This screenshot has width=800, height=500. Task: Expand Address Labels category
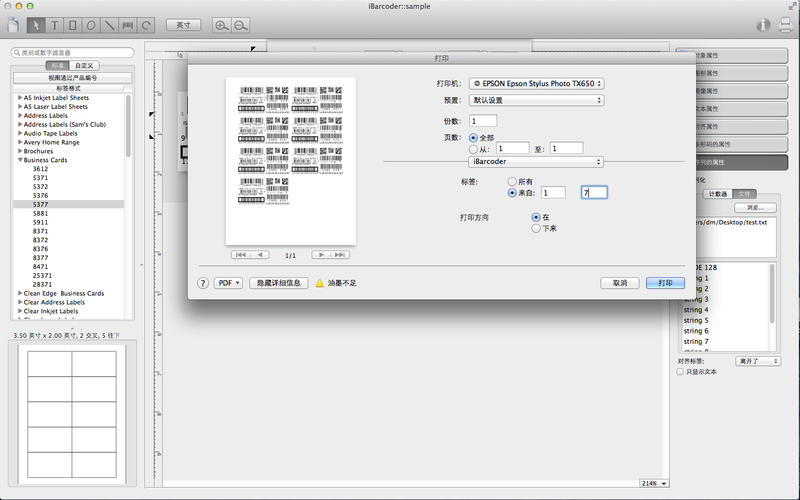coord(20,115)
